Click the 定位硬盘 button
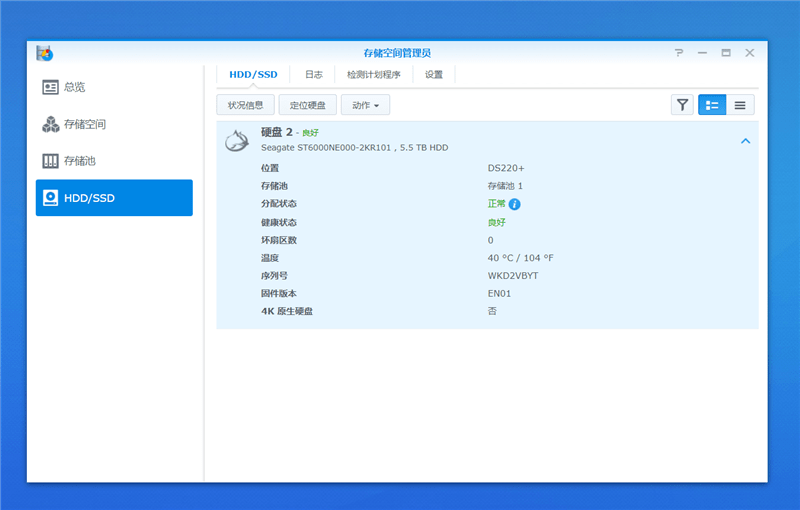Screen dimensions: 800x510 point(308,105)
